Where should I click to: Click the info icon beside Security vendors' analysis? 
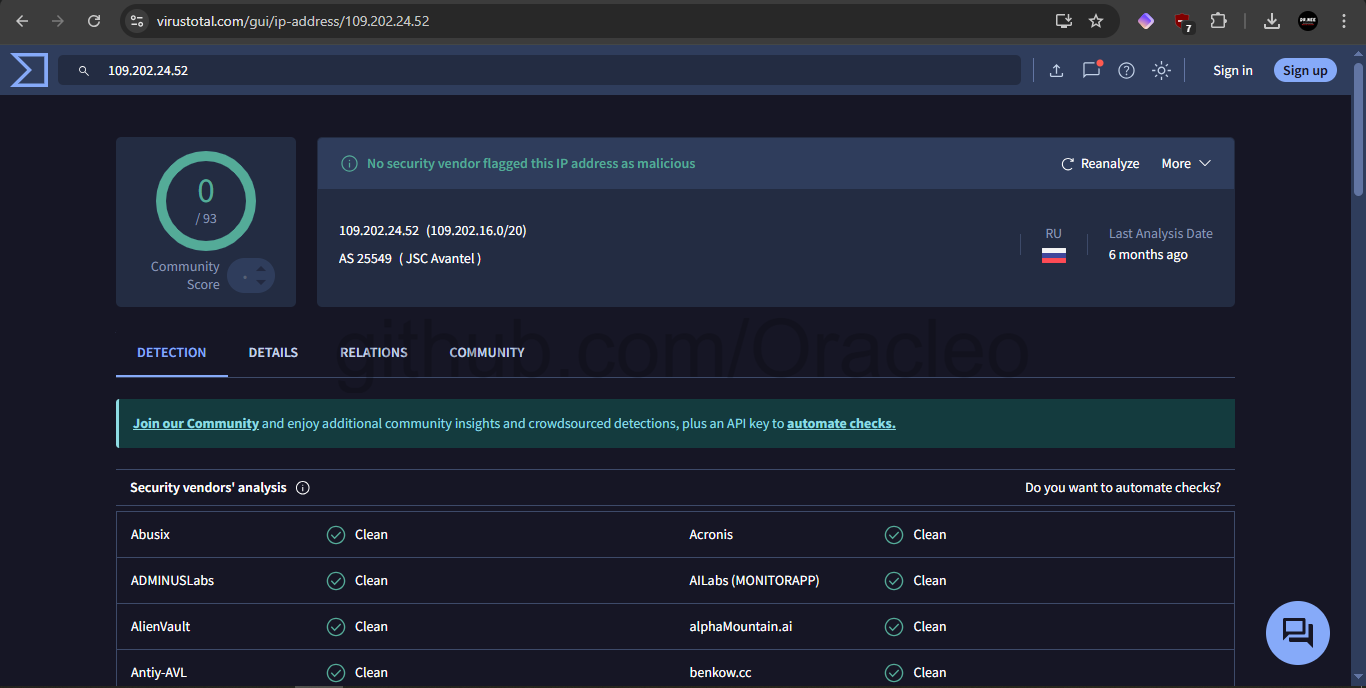pos(303,488)
